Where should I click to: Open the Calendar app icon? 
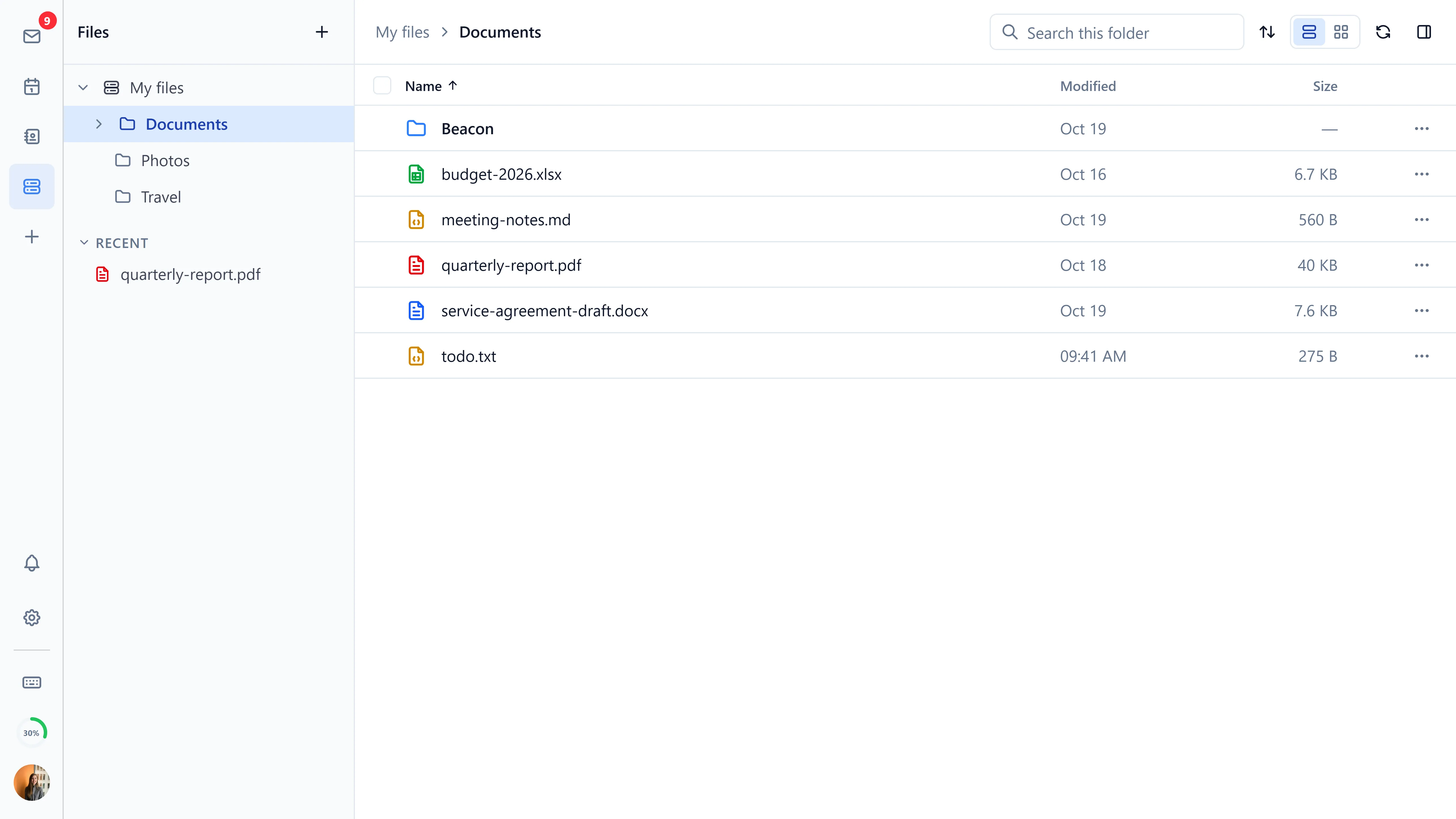(x=32, y=86)
